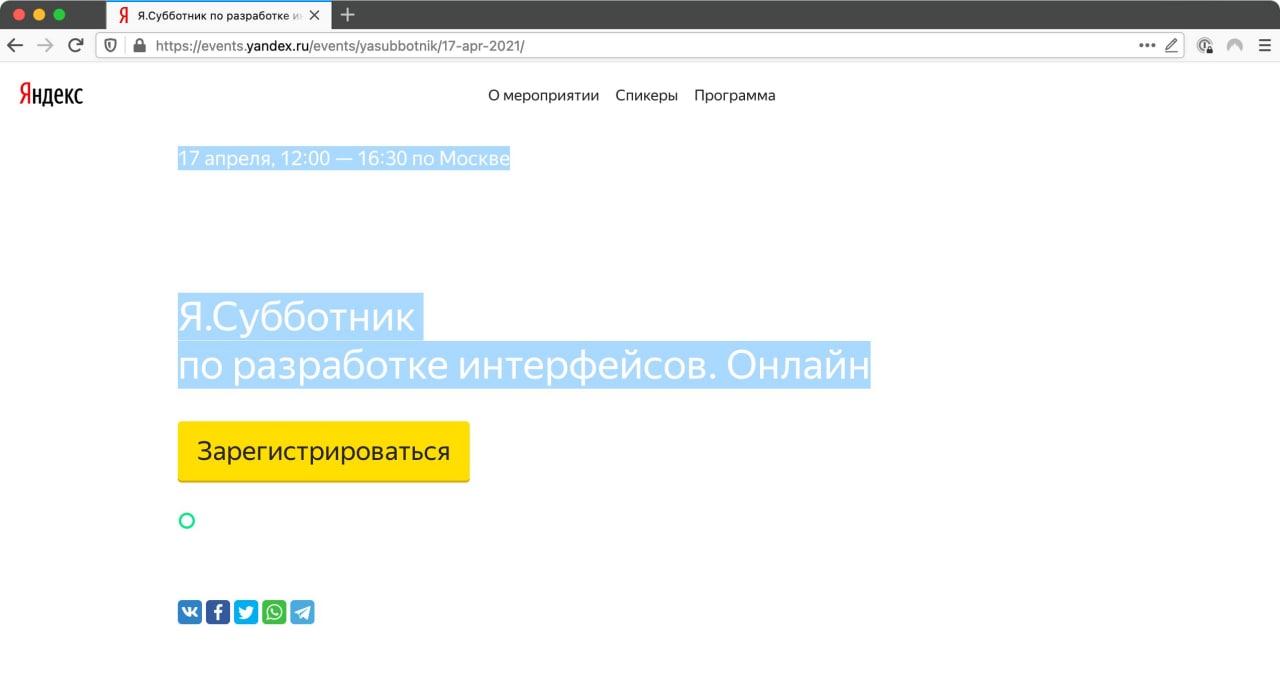Click the Яндекс logo
Image resolution: width=1280 pixels, height=699 pixels.
(x=51, y=95)
